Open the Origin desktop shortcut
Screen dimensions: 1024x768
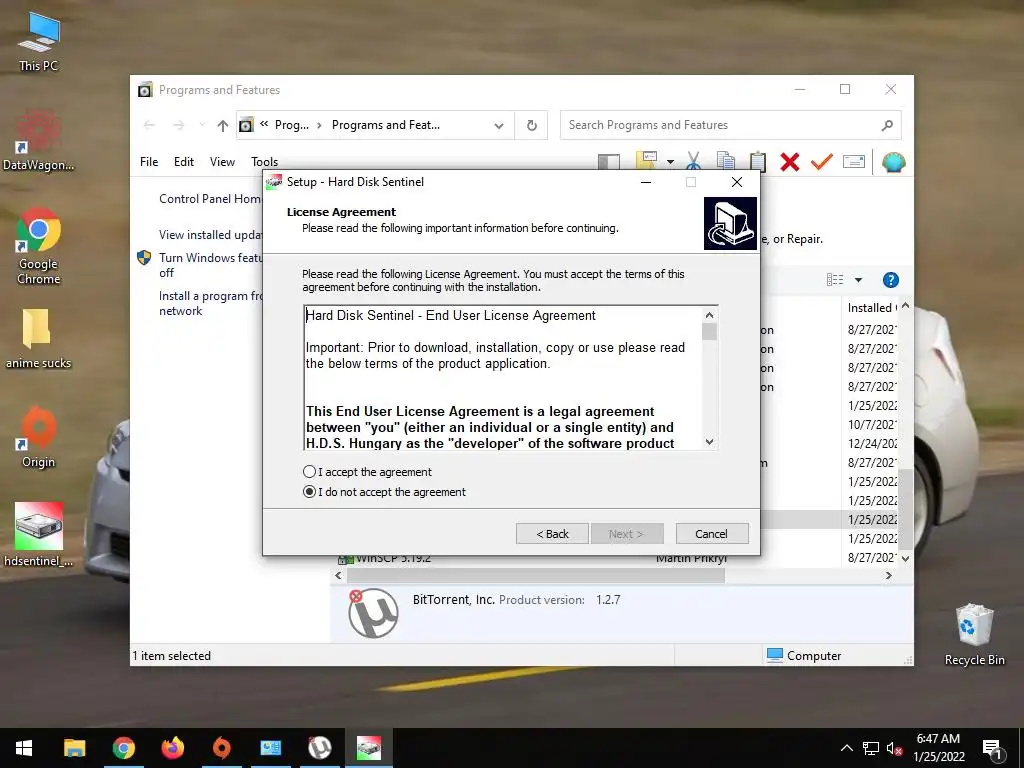coord(39,438)
